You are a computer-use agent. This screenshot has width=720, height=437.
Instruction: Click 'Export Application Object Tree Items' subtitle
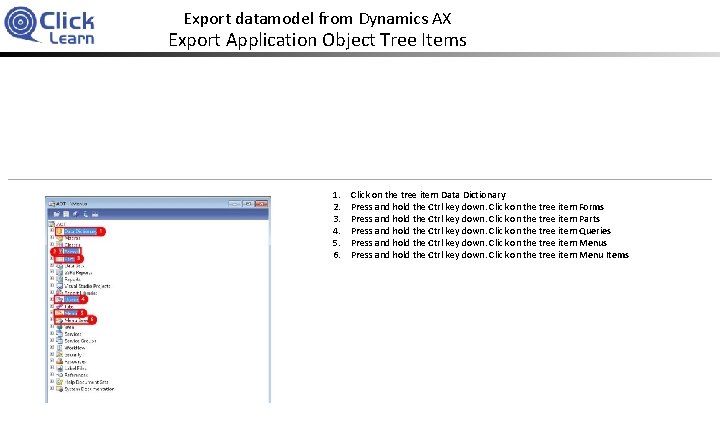coord(318,40)
